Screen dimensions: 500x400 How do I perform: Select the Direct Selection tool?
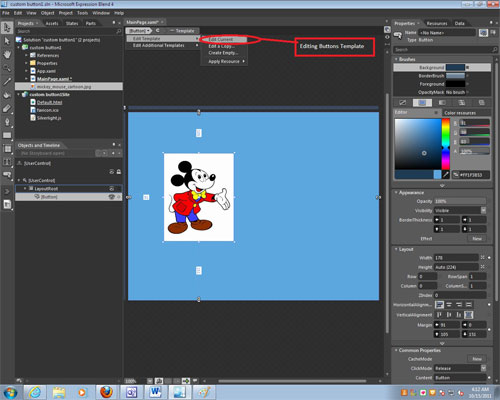[x=7, y=41]
